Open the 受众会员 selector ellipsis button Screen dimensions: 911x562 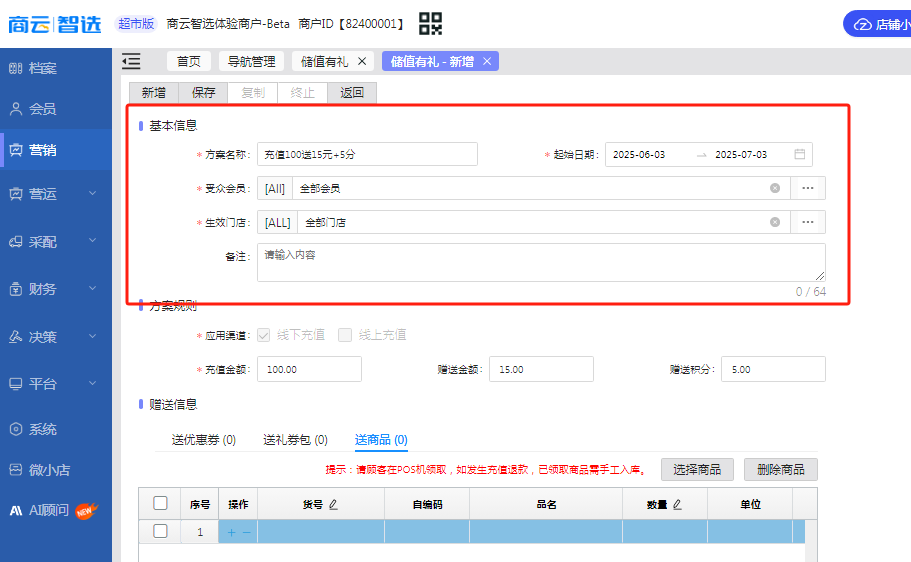click(x=808, y=188)
